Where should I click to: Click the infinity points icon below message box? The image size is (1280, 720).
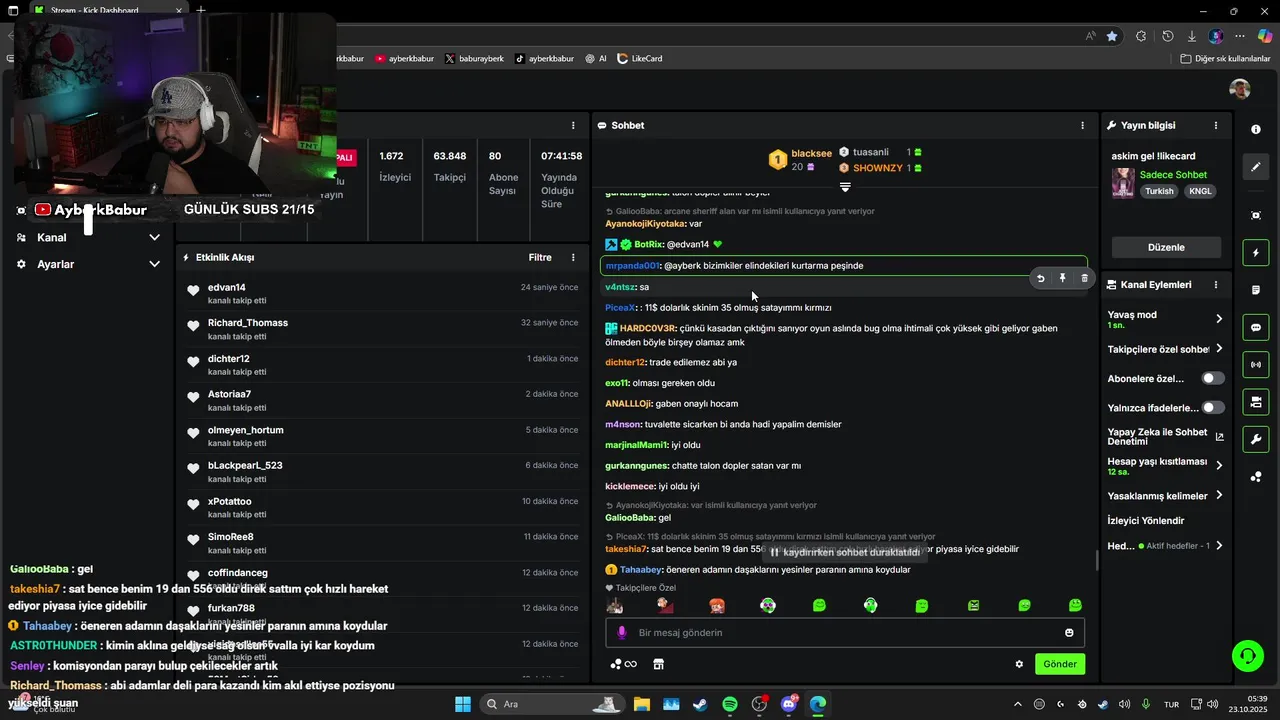point(624,664)
